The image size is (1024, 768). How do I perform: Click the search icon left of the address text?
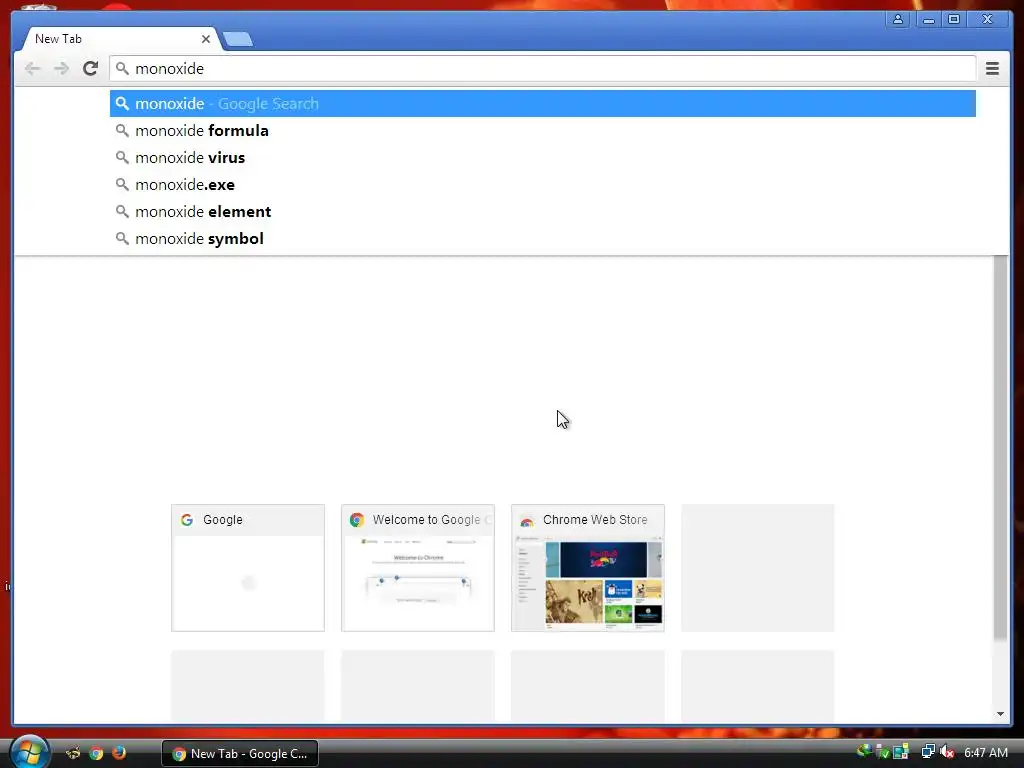(122, 69)
